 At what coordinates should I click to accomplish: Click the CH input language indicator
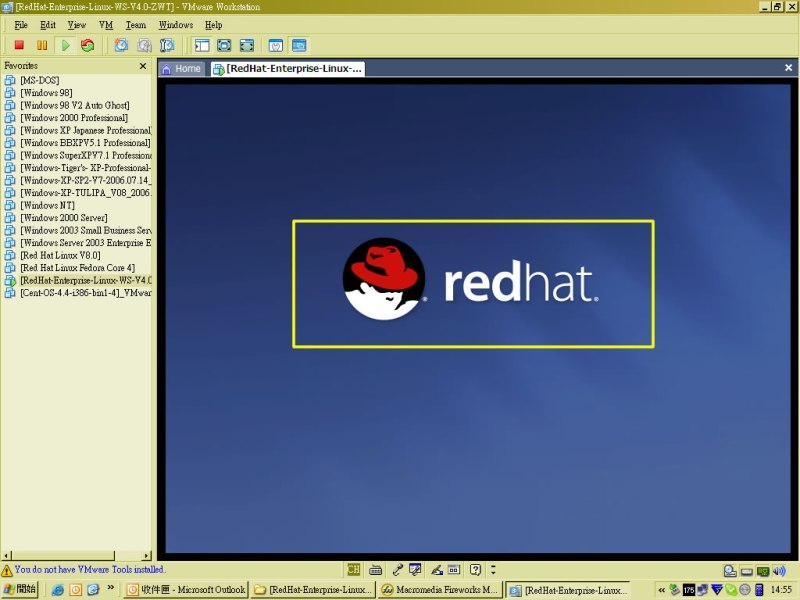tap(353, 569)
